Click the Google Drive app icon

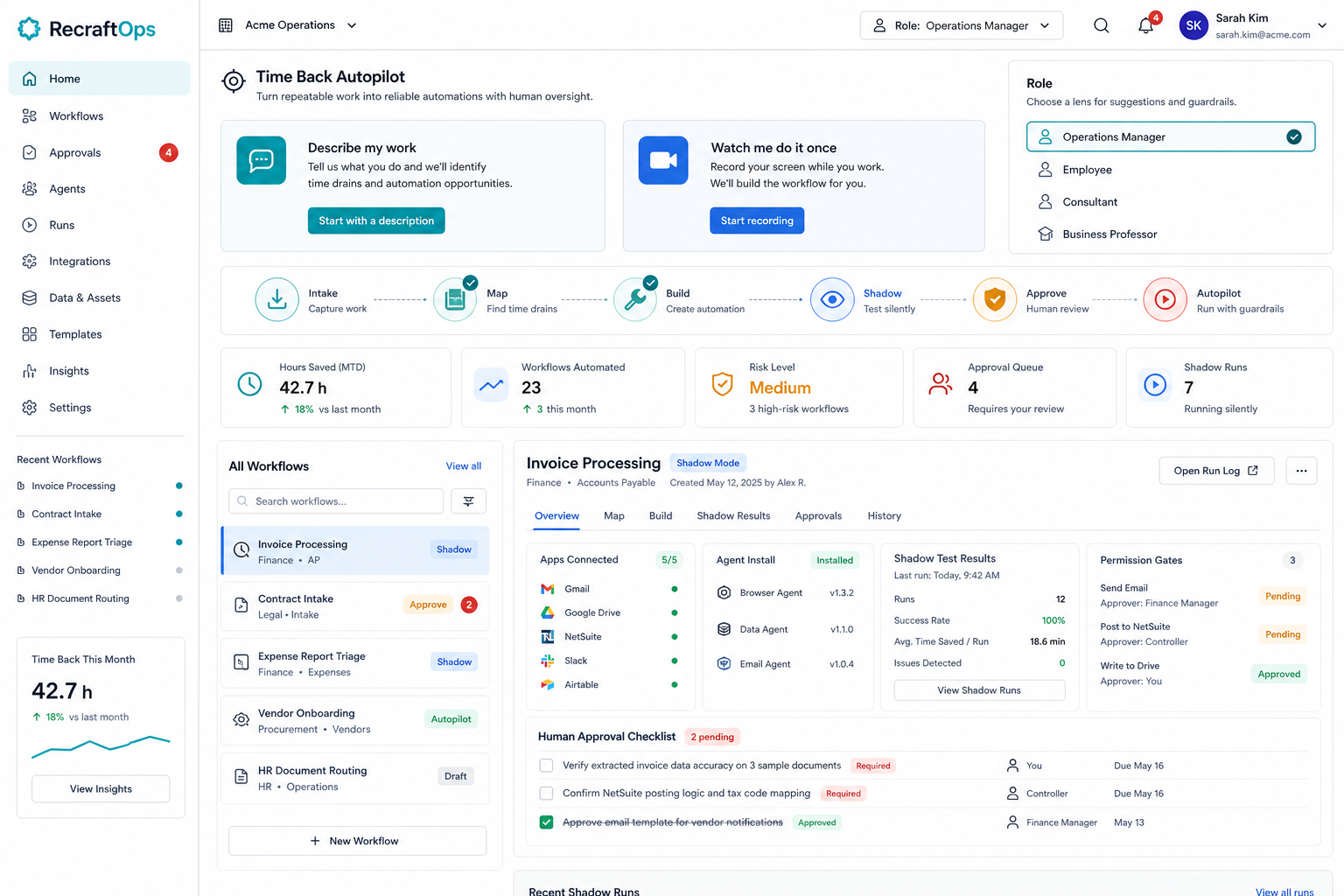tap(548, 612)
